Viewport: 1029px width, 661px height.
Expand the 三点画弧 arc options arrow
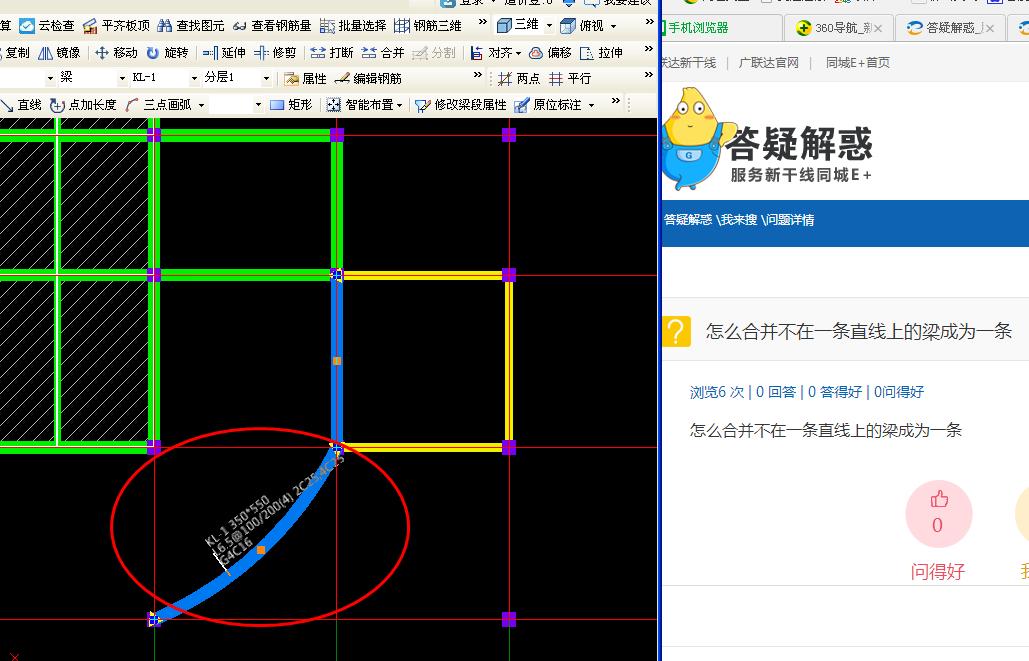coord(201,105)
